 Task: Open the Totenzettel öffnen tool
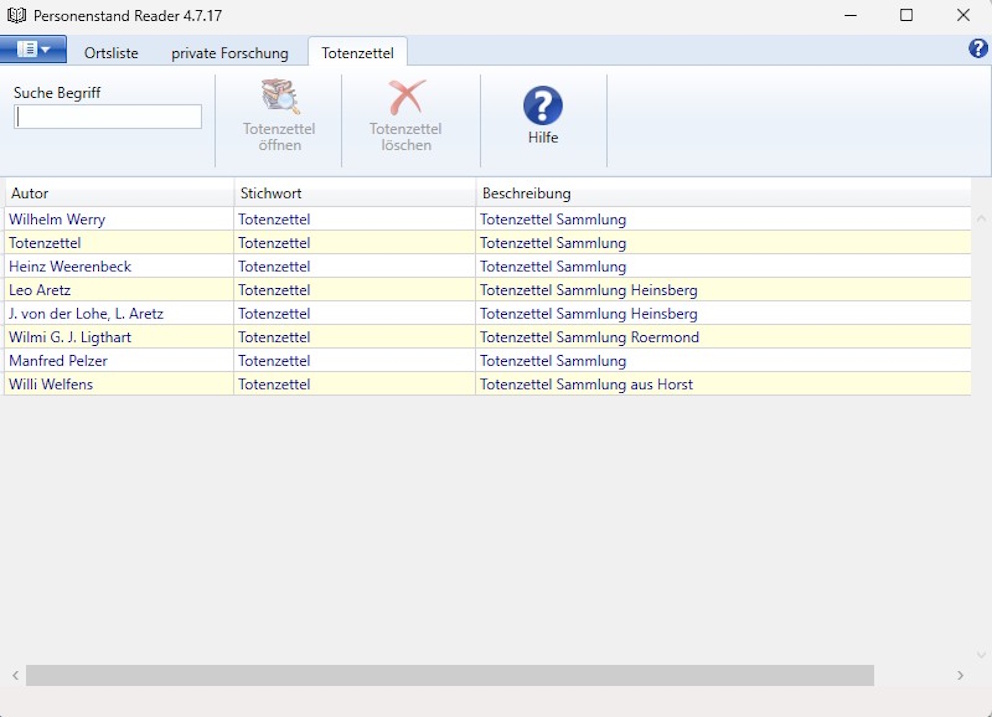279,116
